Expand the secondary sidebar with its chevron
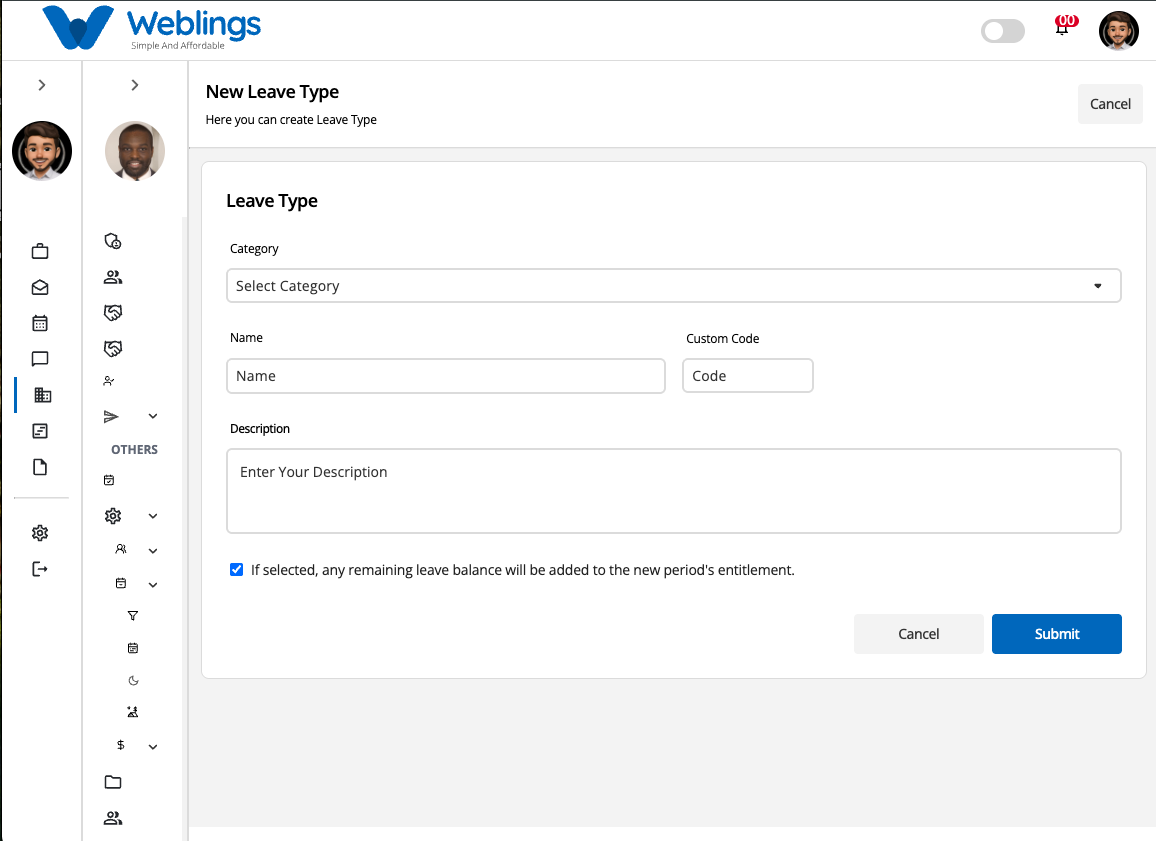 135,85
